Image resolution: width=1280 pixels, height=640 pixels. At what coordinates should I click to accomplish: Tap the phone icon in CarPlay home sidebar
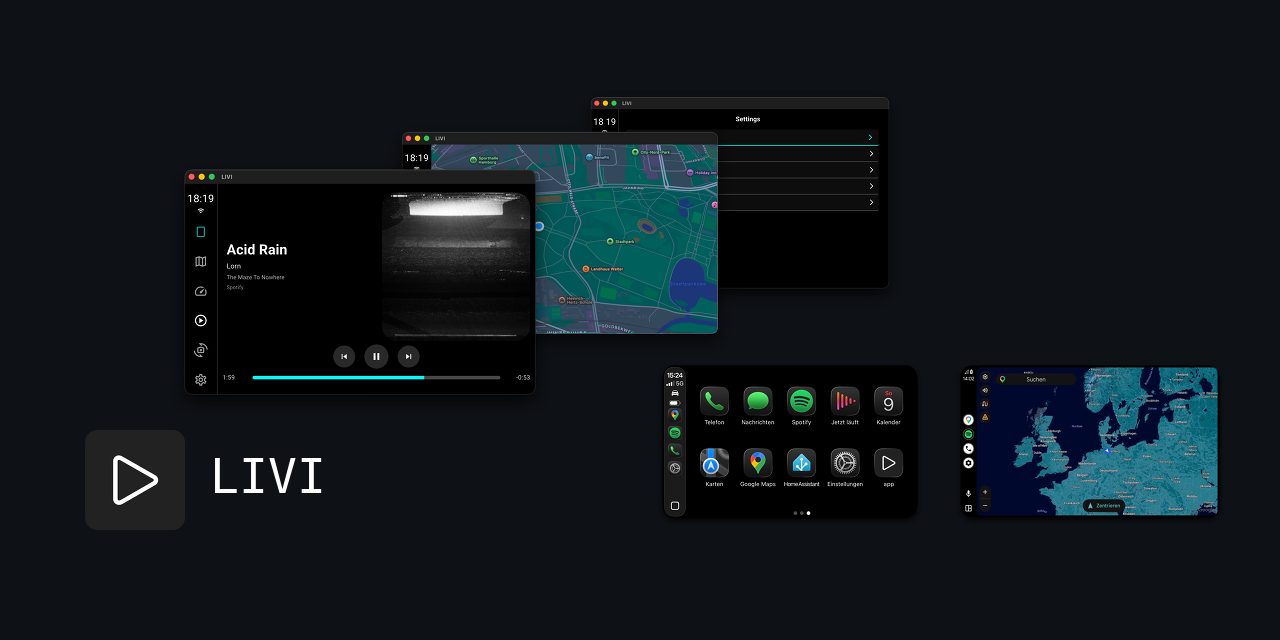point(675,450)
